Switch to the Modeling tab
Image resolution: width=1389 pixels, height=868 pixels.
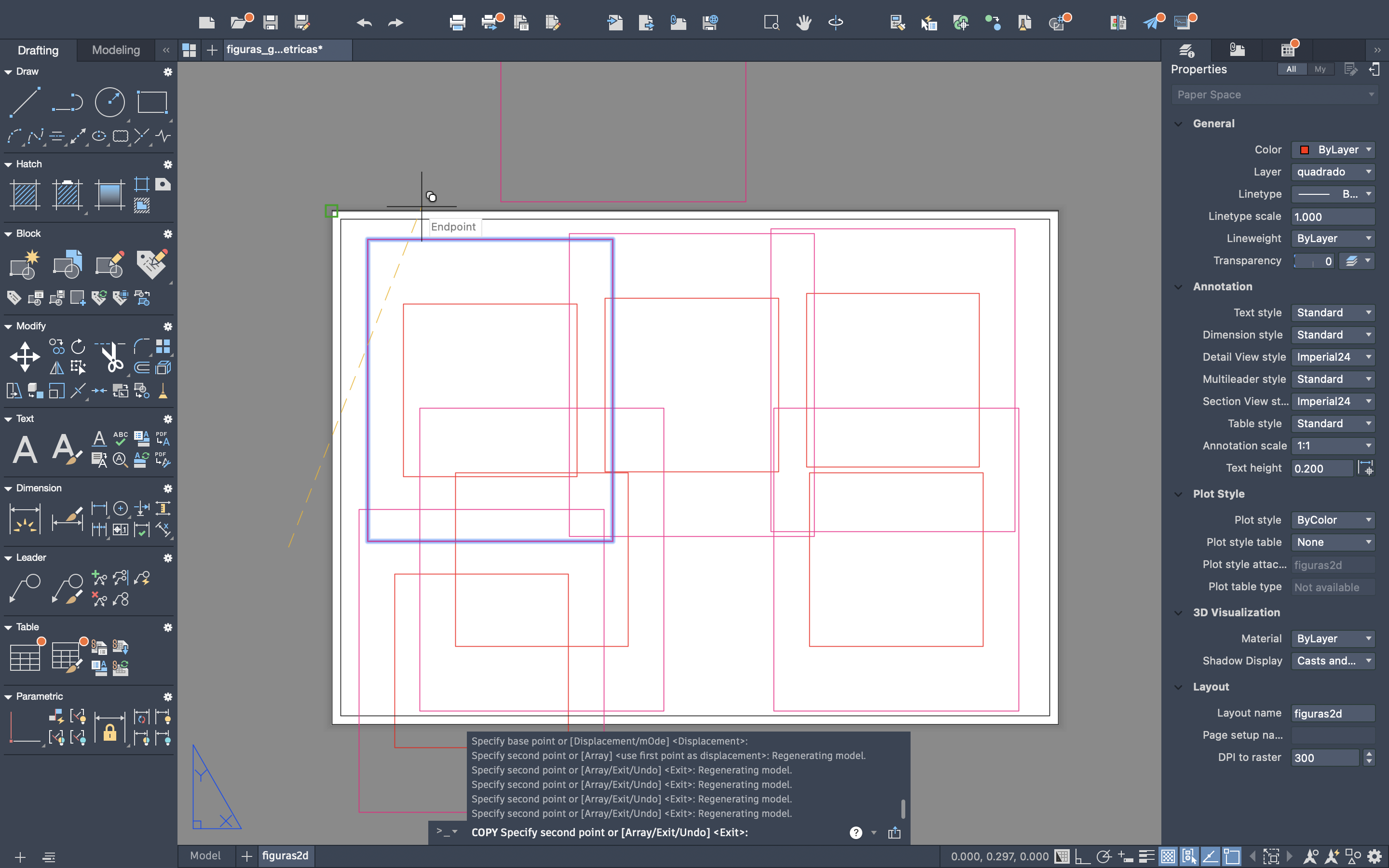pyautogui.click(x=115, y=50)
